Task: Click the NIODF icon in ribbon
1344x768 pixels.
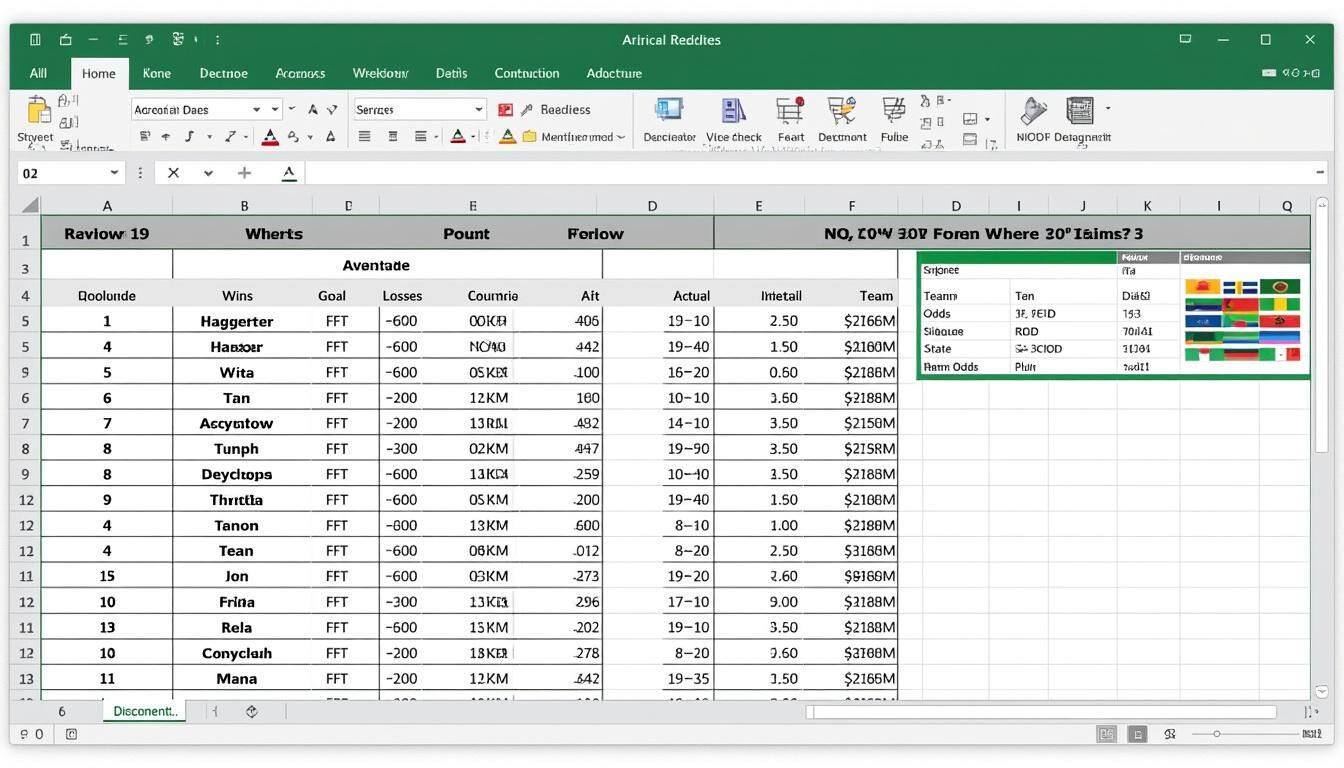Action: coord(1032,111)
